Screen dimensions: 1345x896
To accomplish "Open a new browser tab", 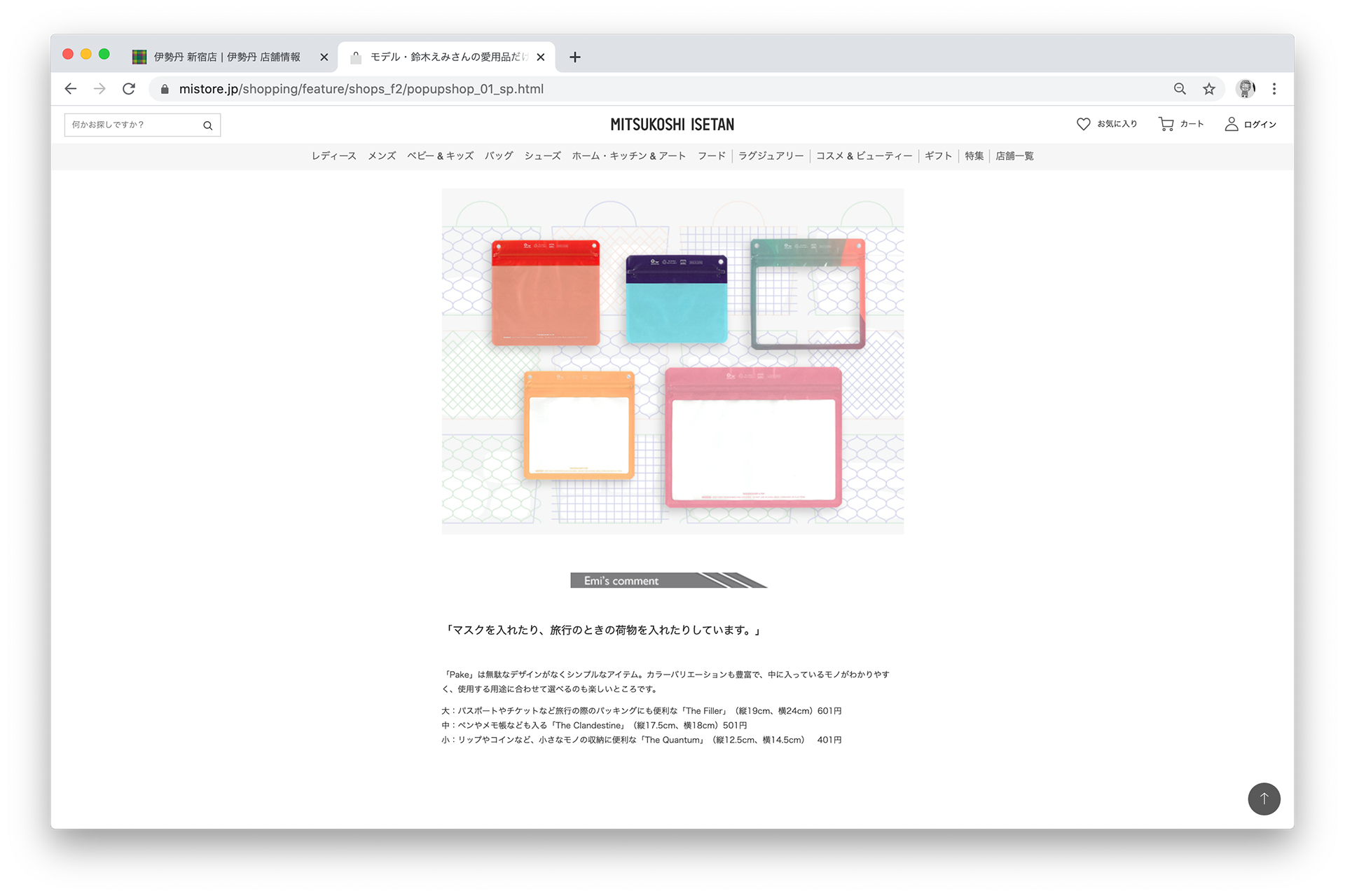I will point(575,57).
